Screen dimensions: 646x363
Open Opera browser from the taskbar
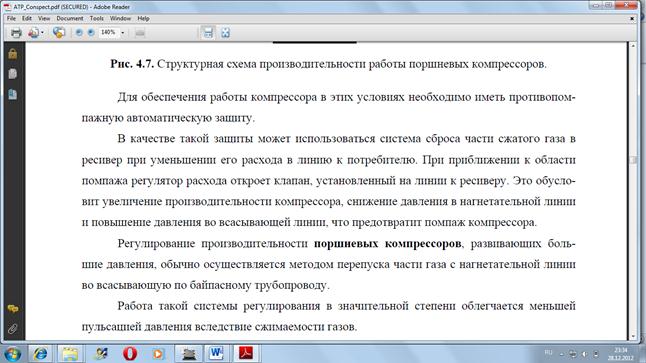tap(130, 354)
